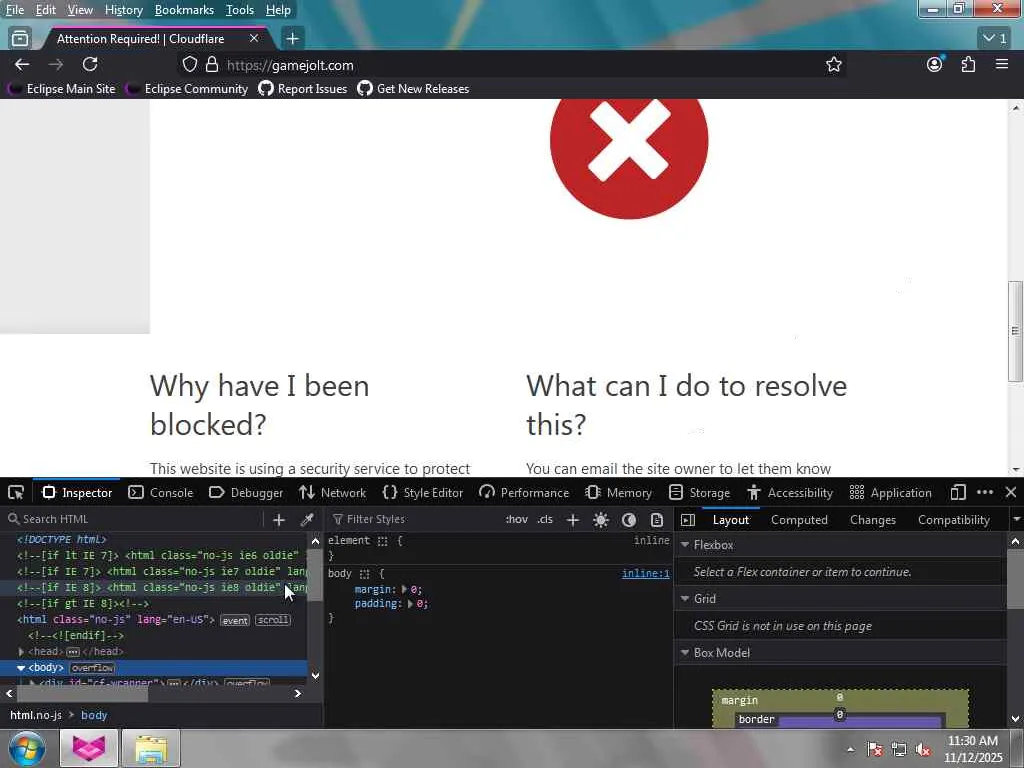Toggle overflow badge on body element
Screen dimensions: 1024x768
point(93,667)
